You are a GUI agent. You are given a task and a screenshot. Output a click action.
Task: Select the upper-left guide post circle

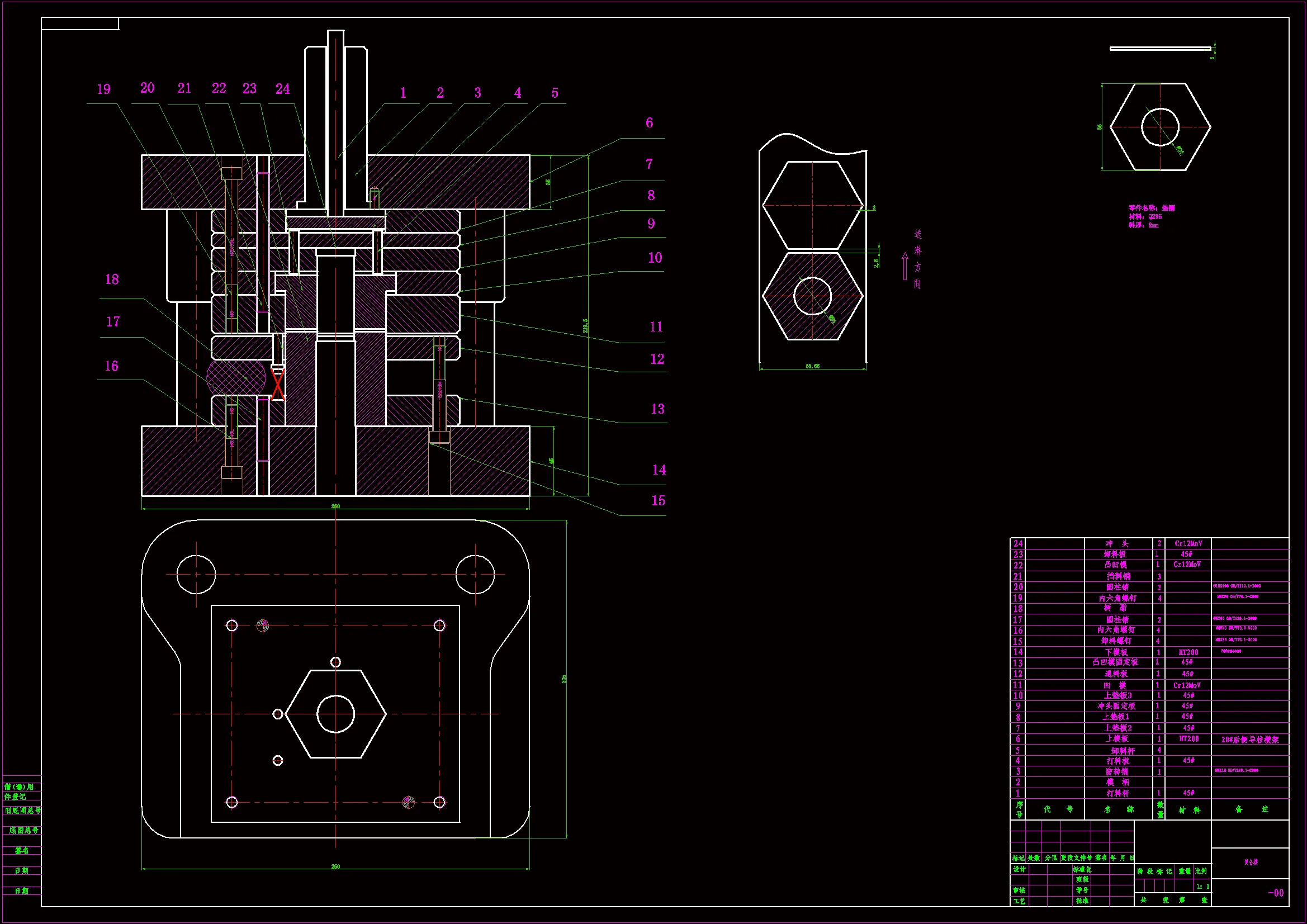196,575
